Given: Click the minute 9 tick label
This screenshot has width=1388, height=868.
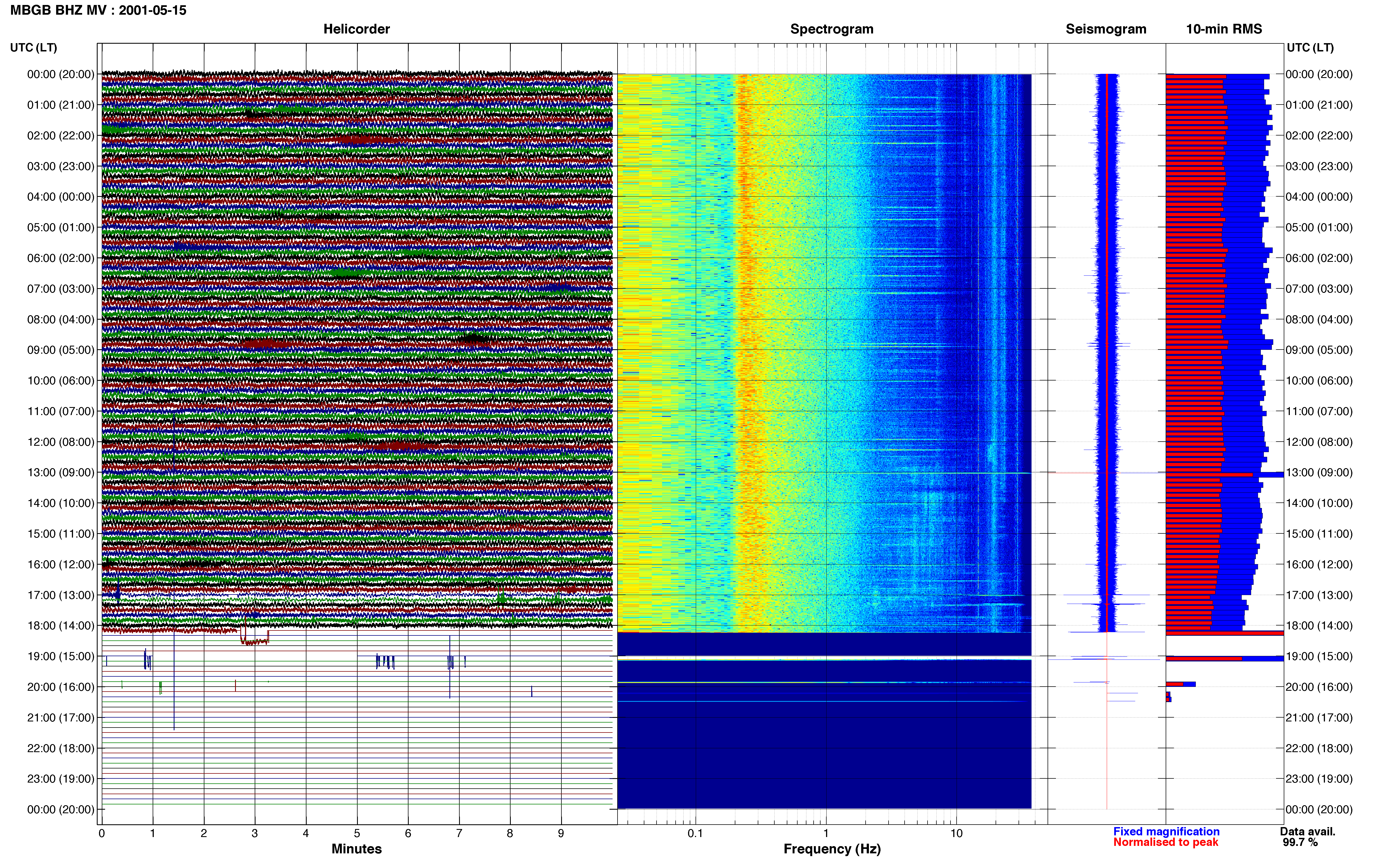Looking at the screenshot, I should coord(561,833).
